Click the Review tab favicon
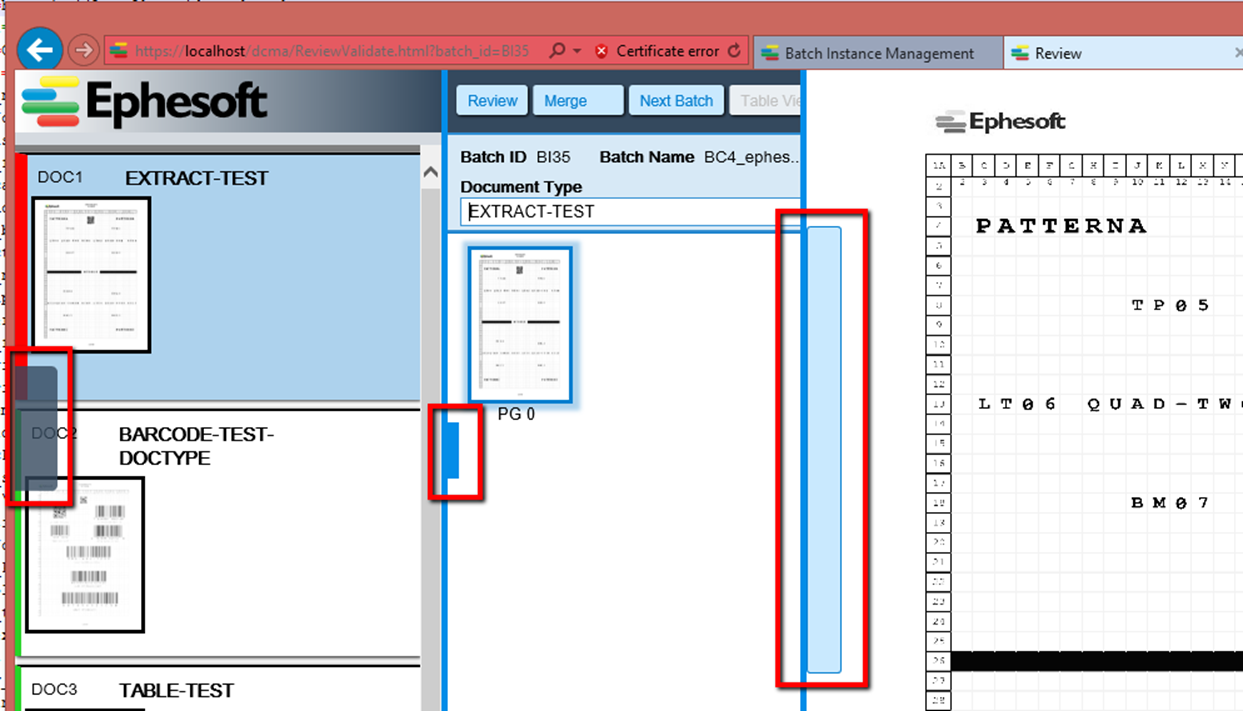The height and width of the screenshot is (711, 1243). [x=1020, y=53]
